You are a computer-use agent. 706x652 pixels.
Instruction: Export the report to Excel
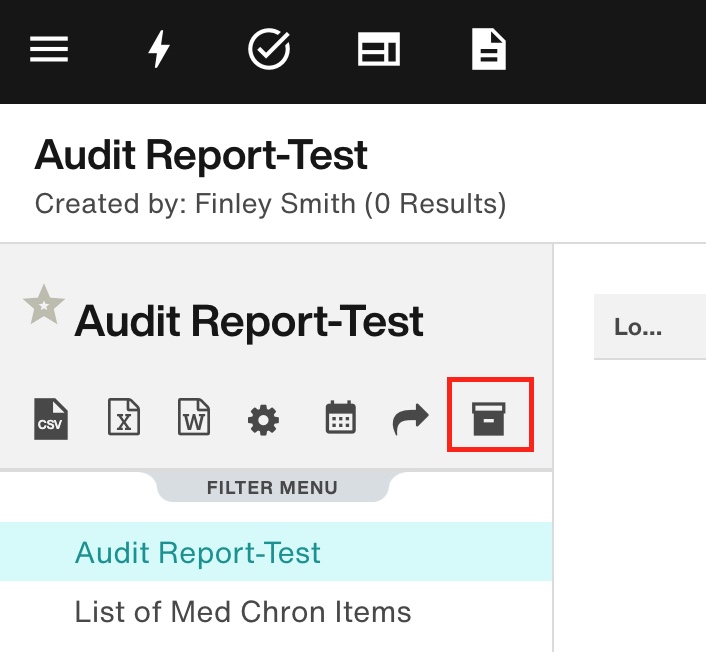pyautogui.click(x=124, y=417)
